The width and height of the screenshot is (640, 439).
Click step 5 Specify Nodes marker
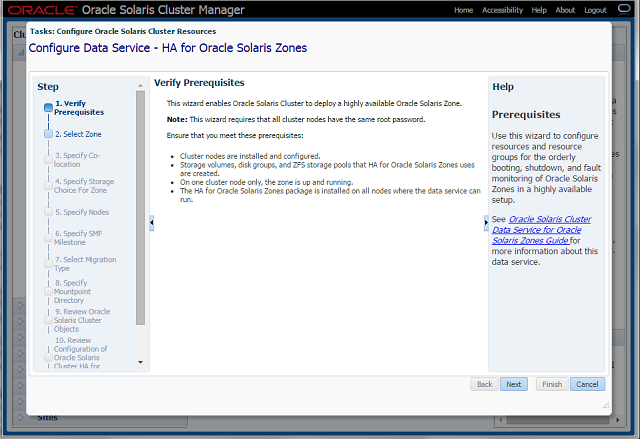coord(48,212)
